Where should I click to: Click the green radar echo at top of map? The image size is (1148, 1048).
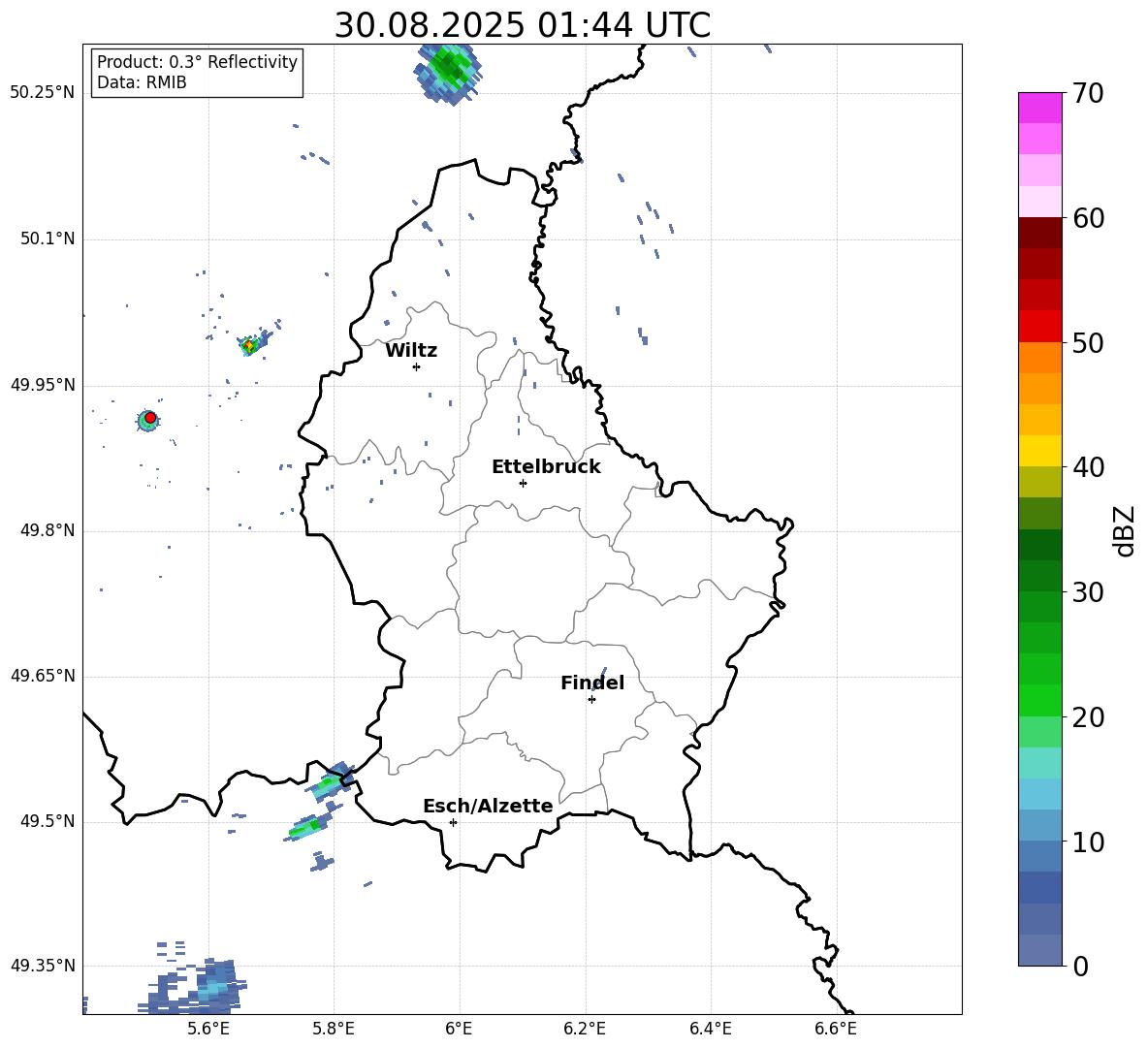[x=450, y=71]
